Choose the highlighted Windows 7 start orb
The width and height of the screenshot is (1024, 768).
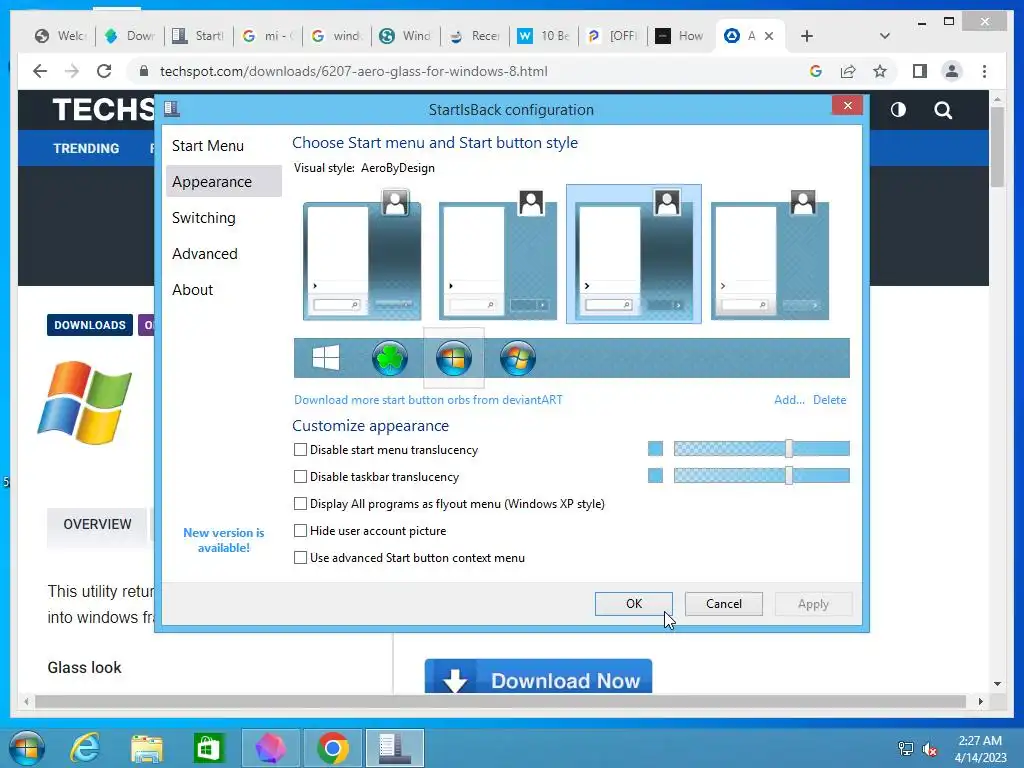coord(454,358)
